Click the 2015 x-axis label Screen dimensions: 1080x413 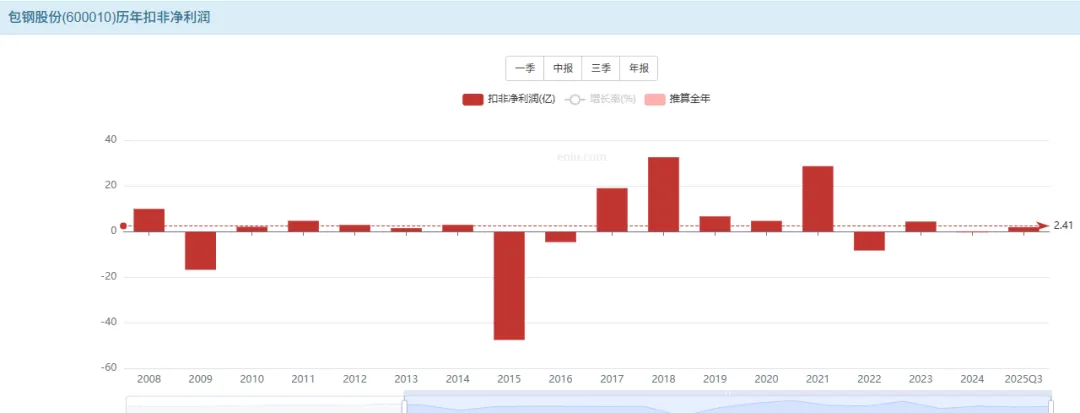(509, 379)
